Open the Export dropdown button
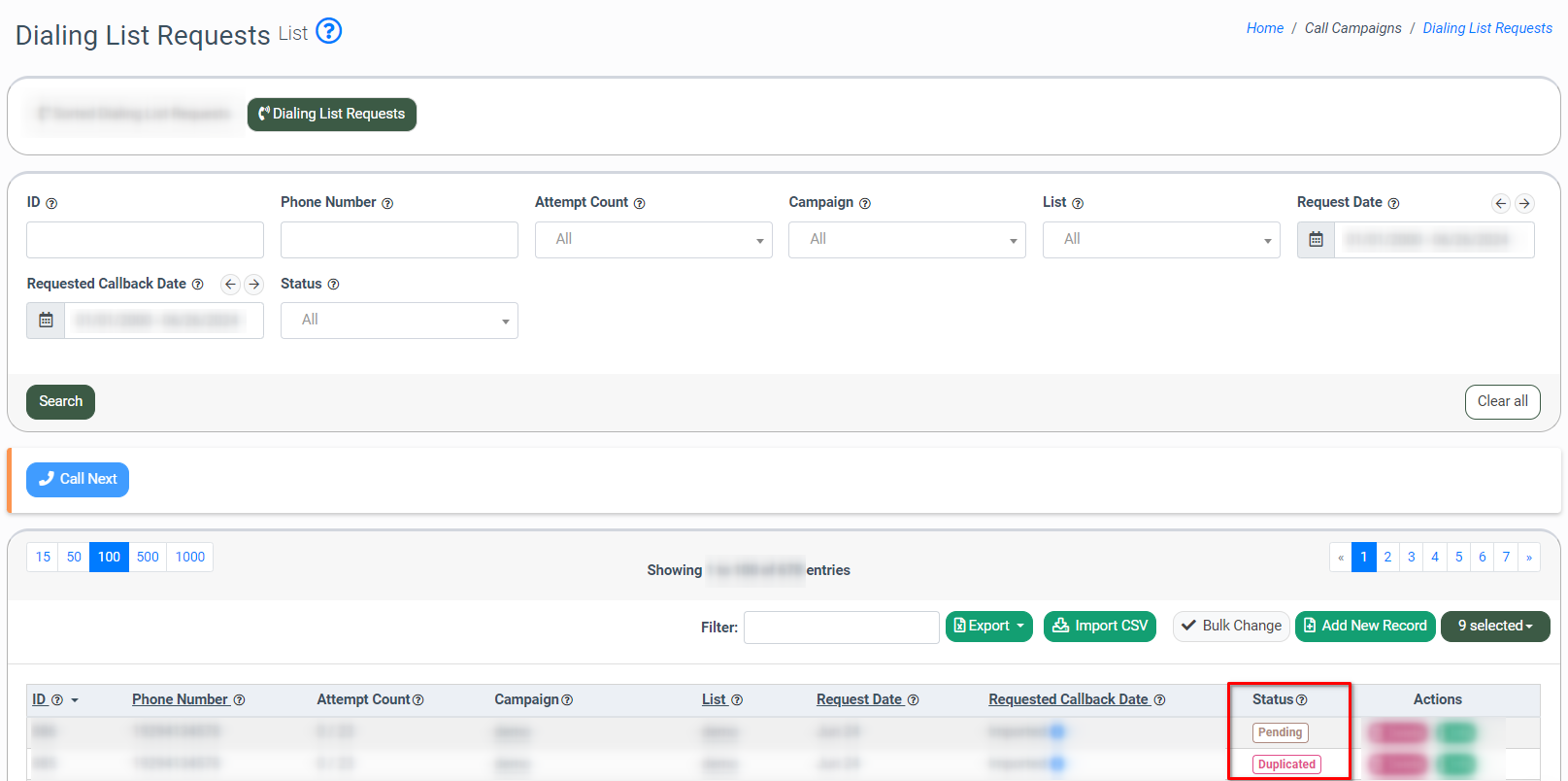 click(x=988, y=627)
